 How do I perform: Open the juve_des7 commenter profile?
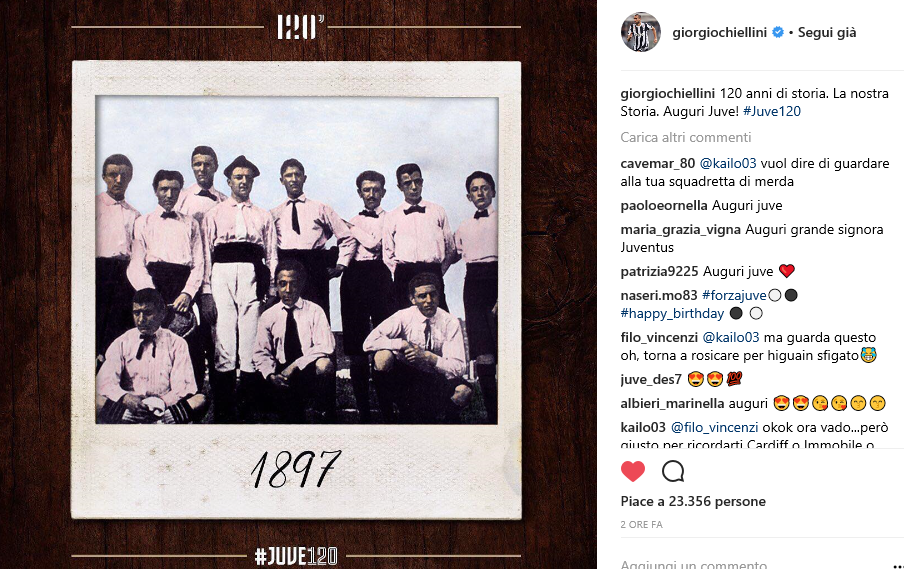coord(651,379)
